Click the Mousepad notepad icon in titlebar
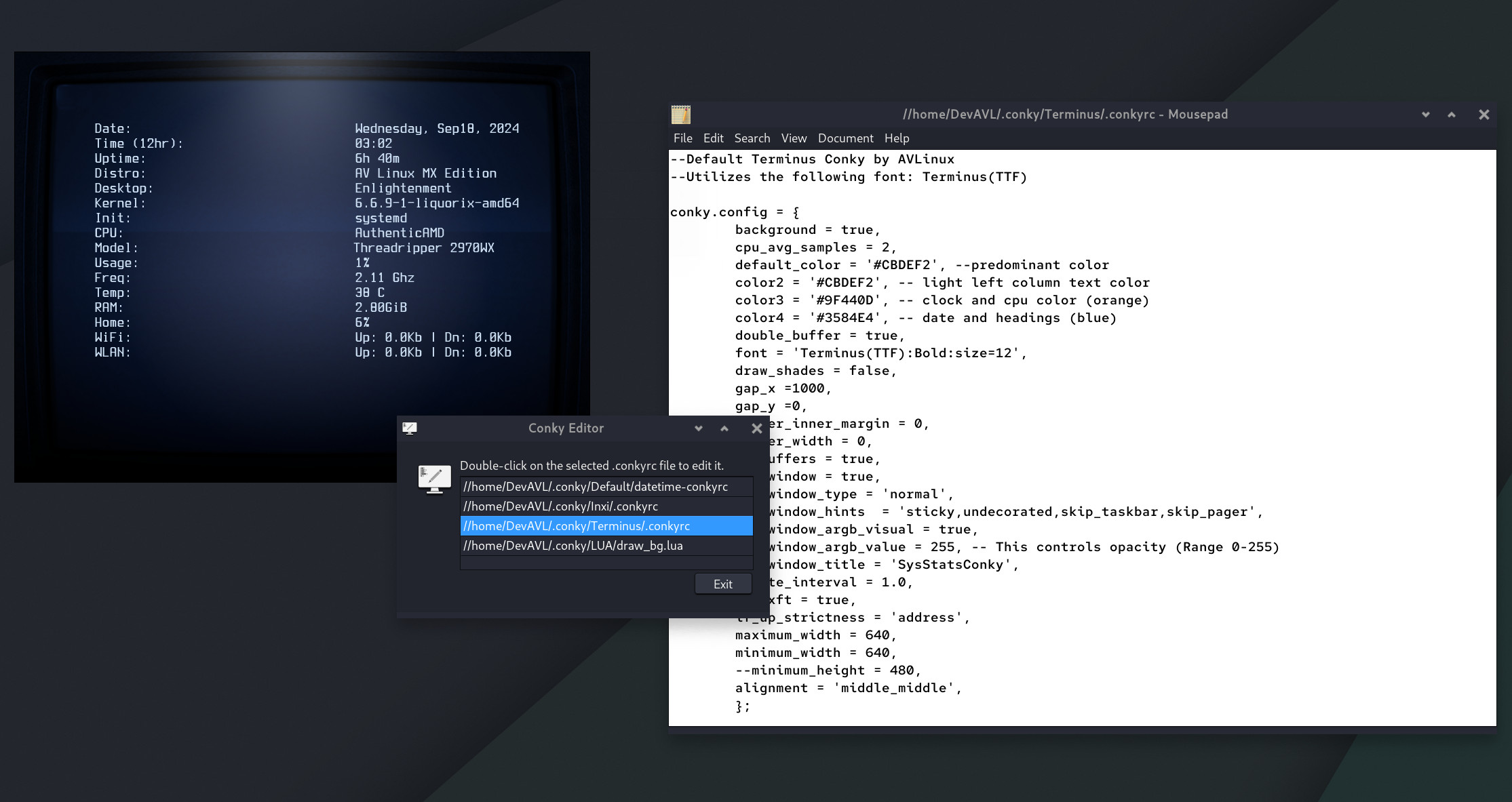1512x802 pixels. 680,115
